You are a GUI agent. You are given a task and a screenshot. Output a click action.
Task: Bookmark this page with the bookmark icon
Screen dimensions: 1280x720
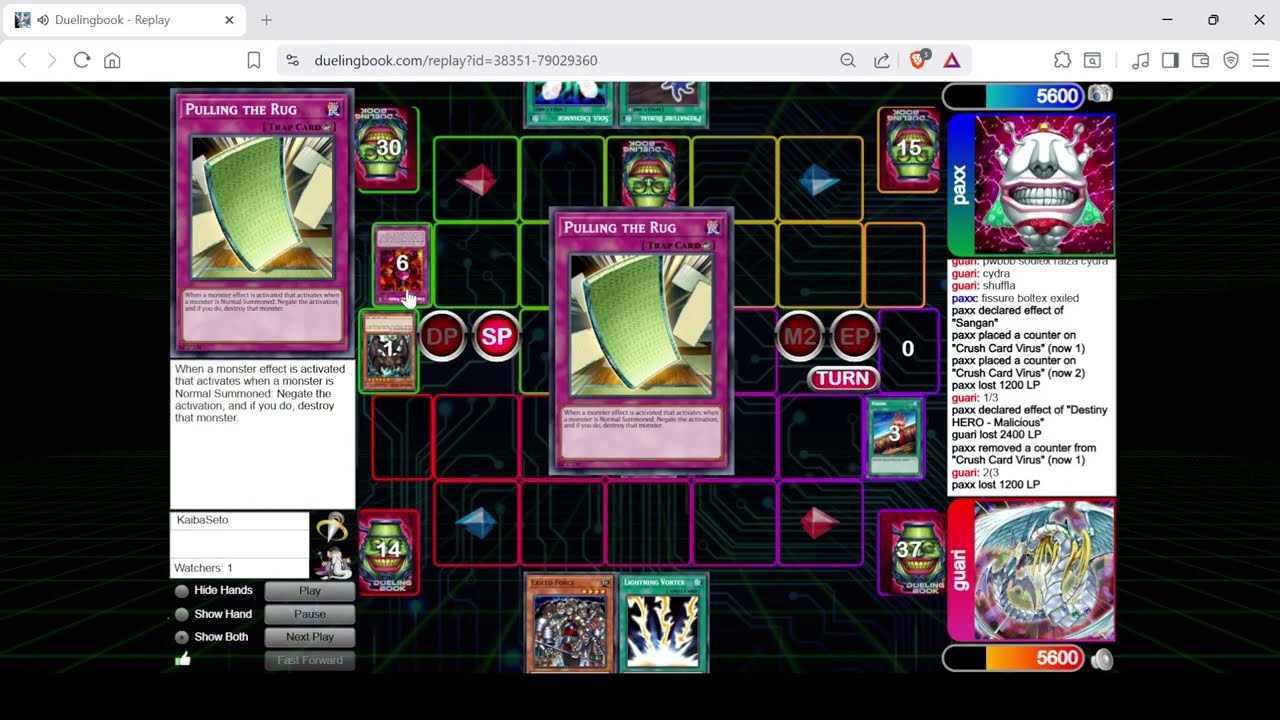254,60
